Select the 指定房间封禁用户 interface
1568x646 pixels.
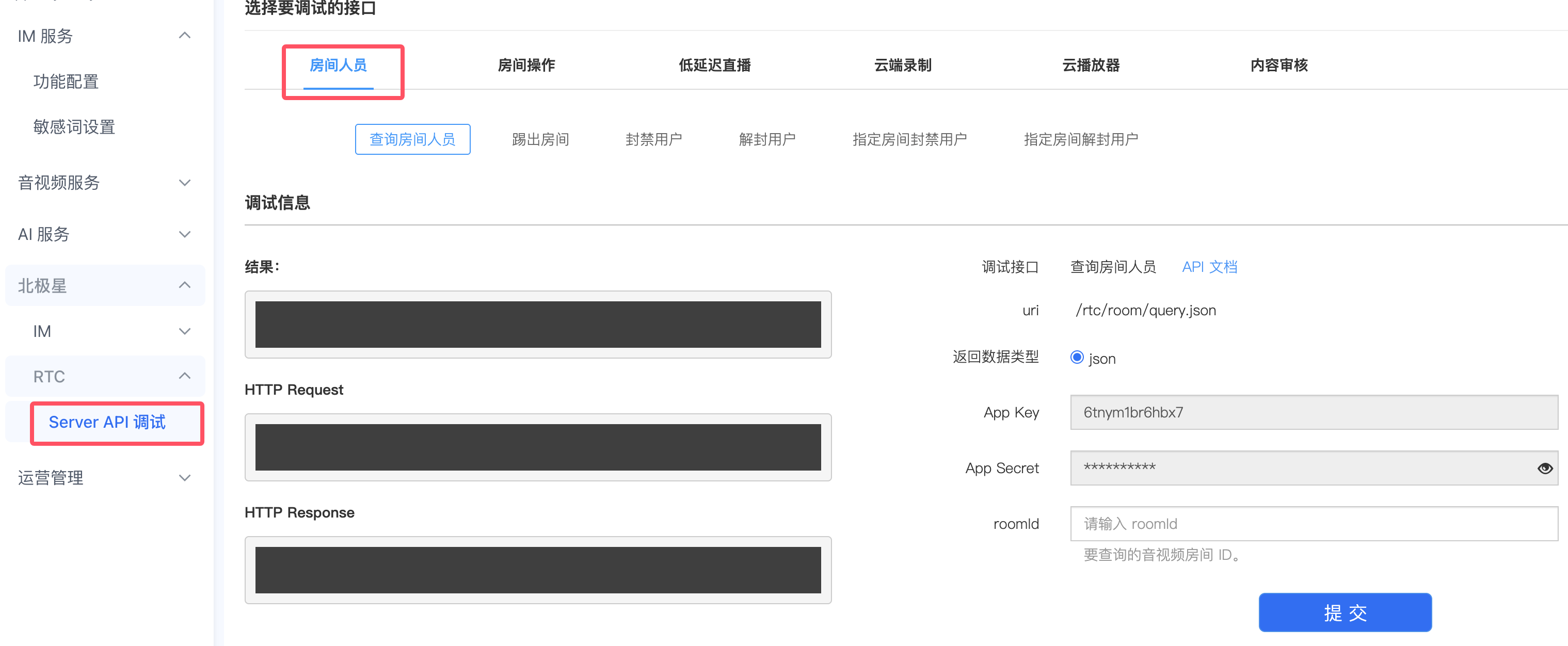coord(909,139)
